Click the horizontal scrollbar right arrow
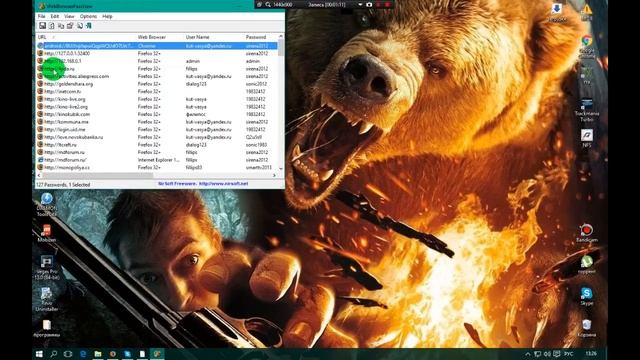640x360 pixels. (274, 176)
